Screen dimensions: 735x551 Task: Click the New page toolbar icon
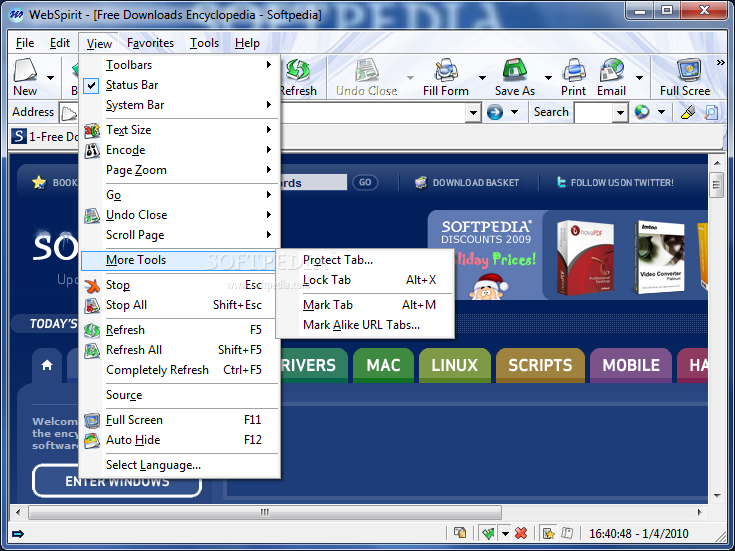[25, 70]
